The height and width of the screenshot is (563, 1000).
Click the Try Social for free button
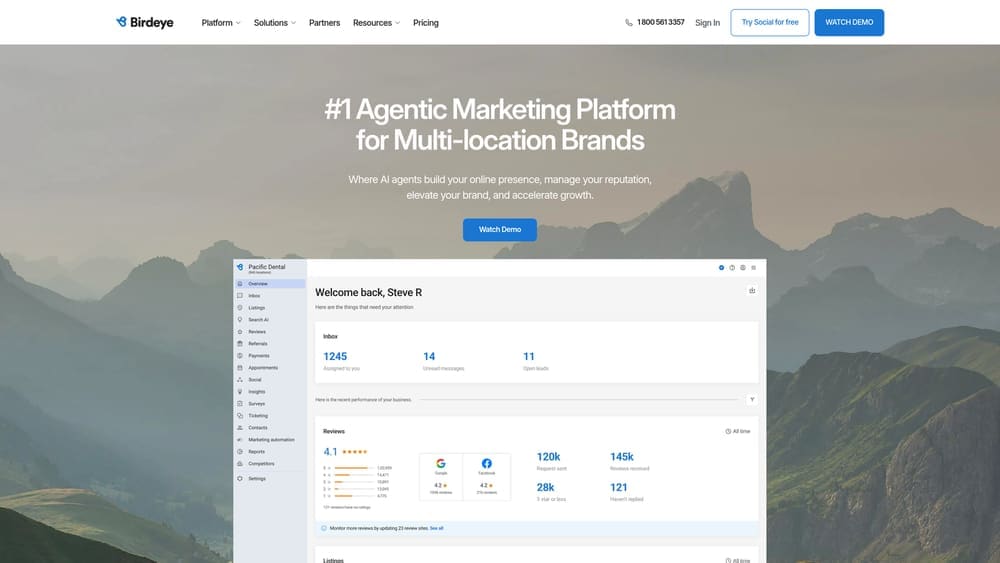pos(769,22)
